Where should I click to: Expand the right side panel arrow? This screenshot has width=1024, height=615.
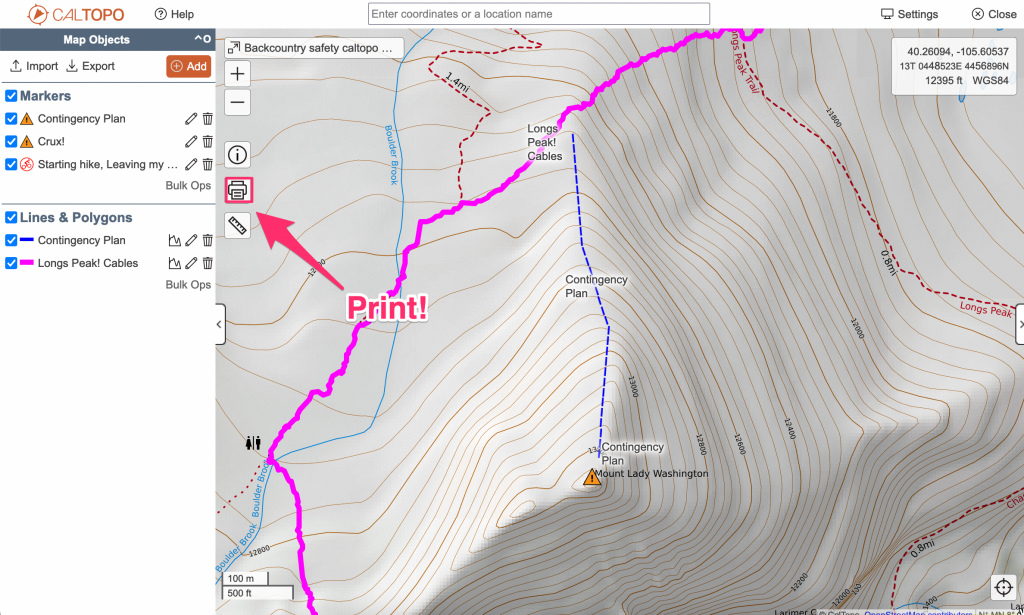(x=1019, y=324)
